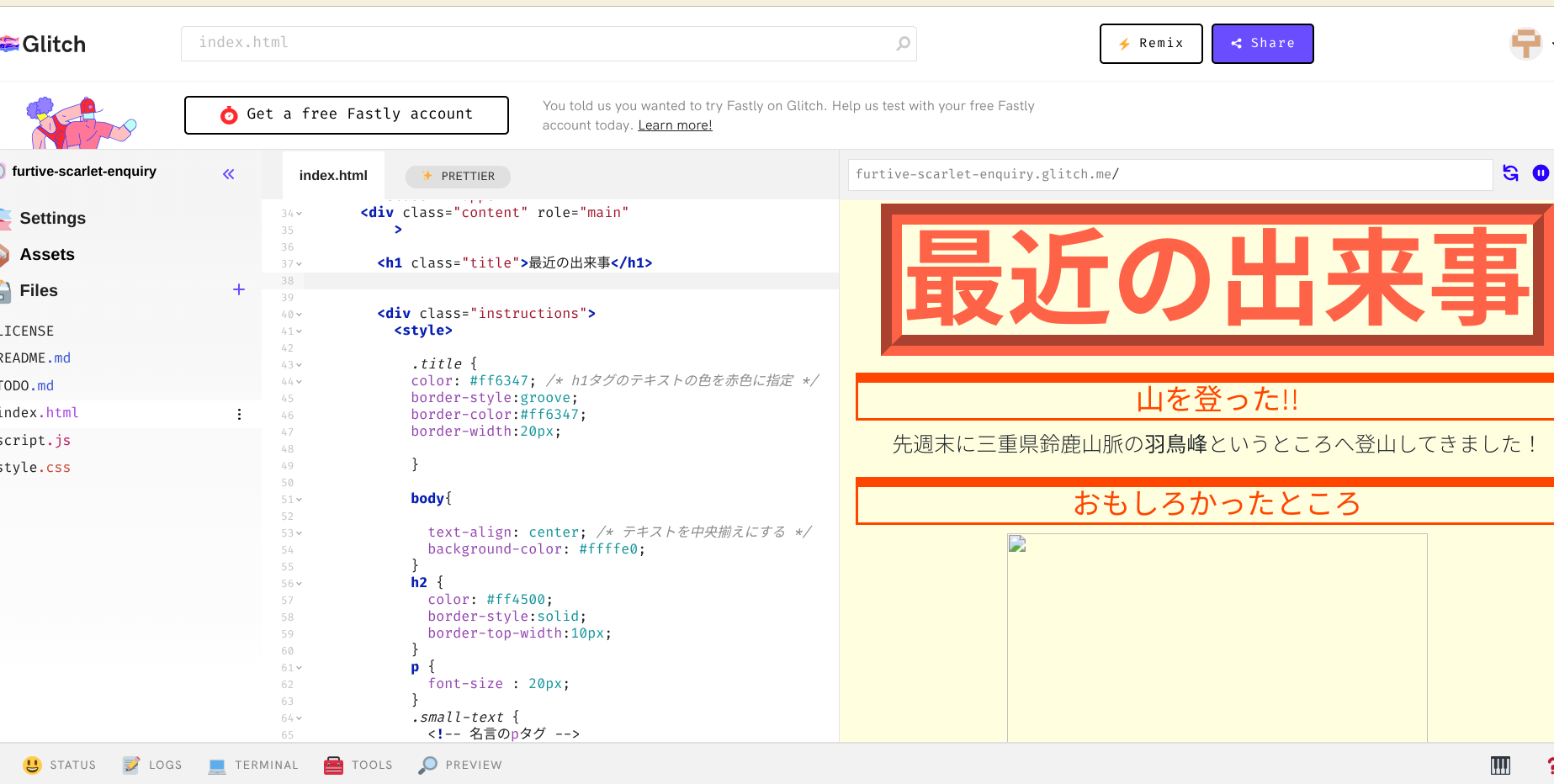
Task: Open the Tools menu
Action: click(x=358, y=765)
